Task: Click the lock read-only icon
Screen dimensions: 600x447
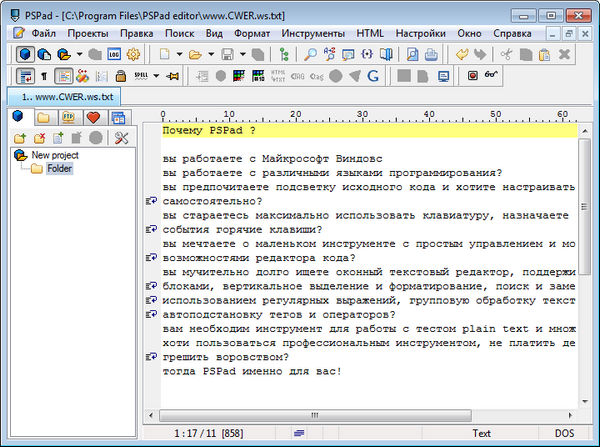Action: click(x=121, y=75)
